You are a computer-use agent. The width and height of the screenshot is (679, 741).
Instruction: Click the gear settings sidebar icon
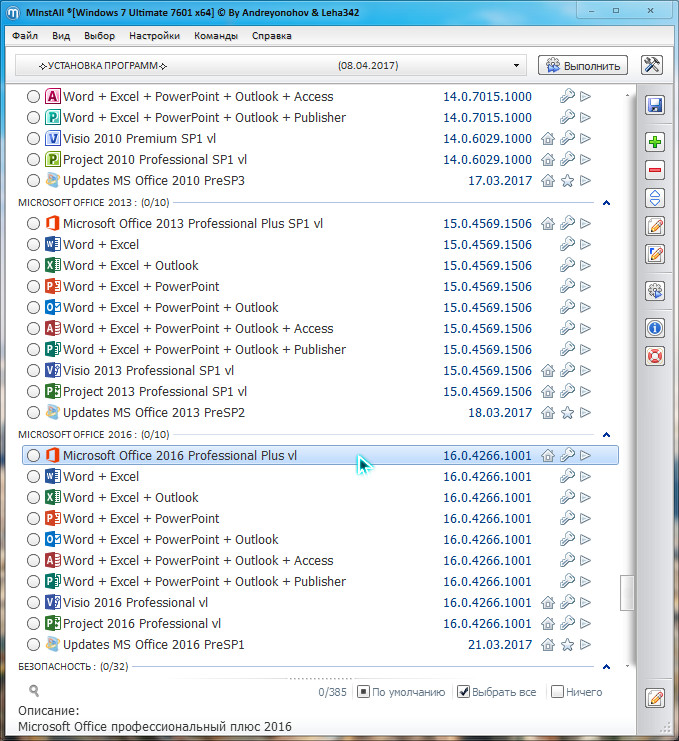pos(655,291)
